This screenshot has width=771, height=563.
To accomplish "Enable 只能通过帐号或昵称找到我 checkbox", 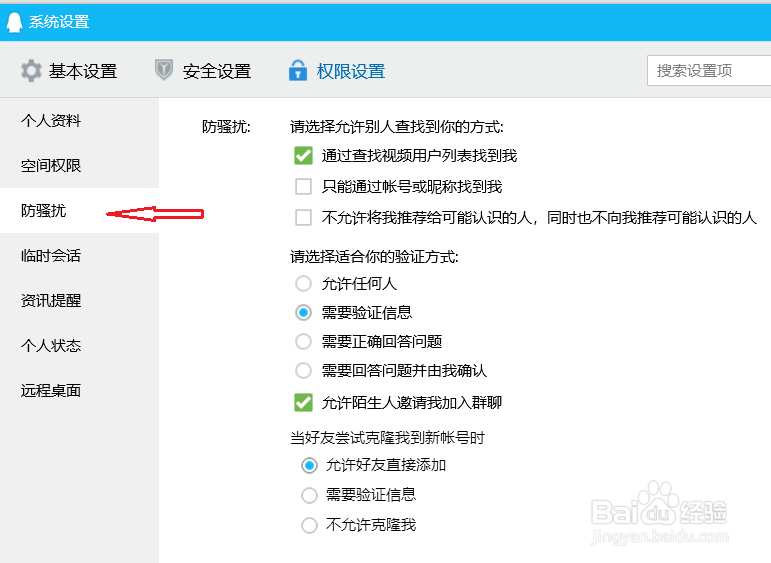I will pyautogui.click(x=303, y=187).
